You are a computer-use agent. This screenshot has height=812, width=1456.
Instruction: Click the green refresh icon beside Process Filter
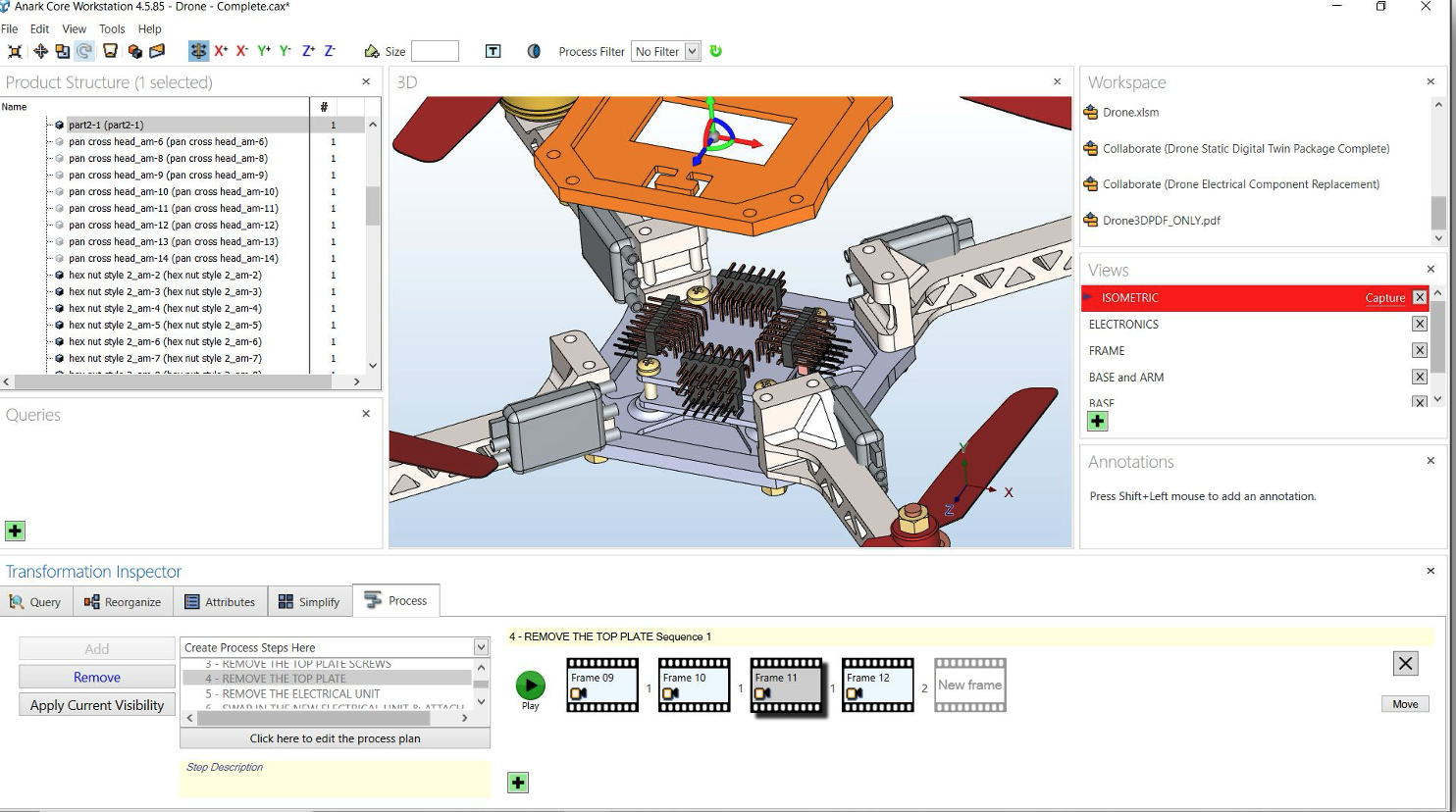click(715, 51)
